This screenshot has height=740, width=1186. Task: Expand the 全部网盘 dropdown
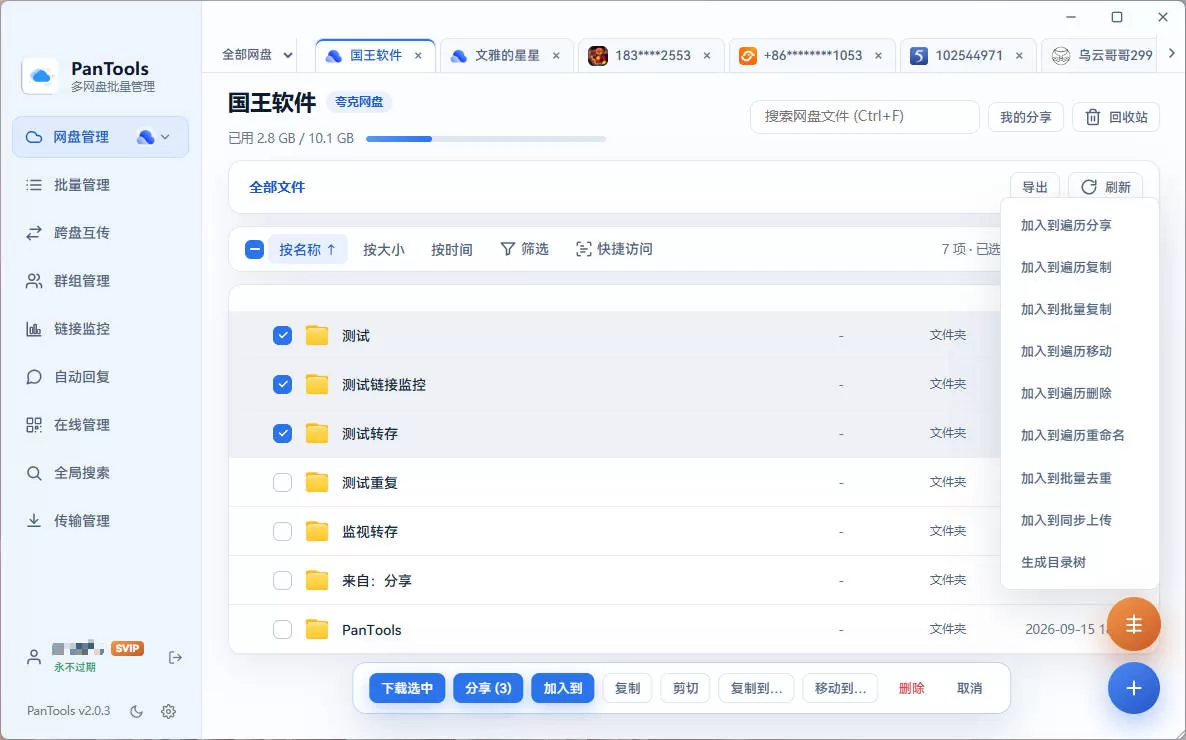pos(256,55)
